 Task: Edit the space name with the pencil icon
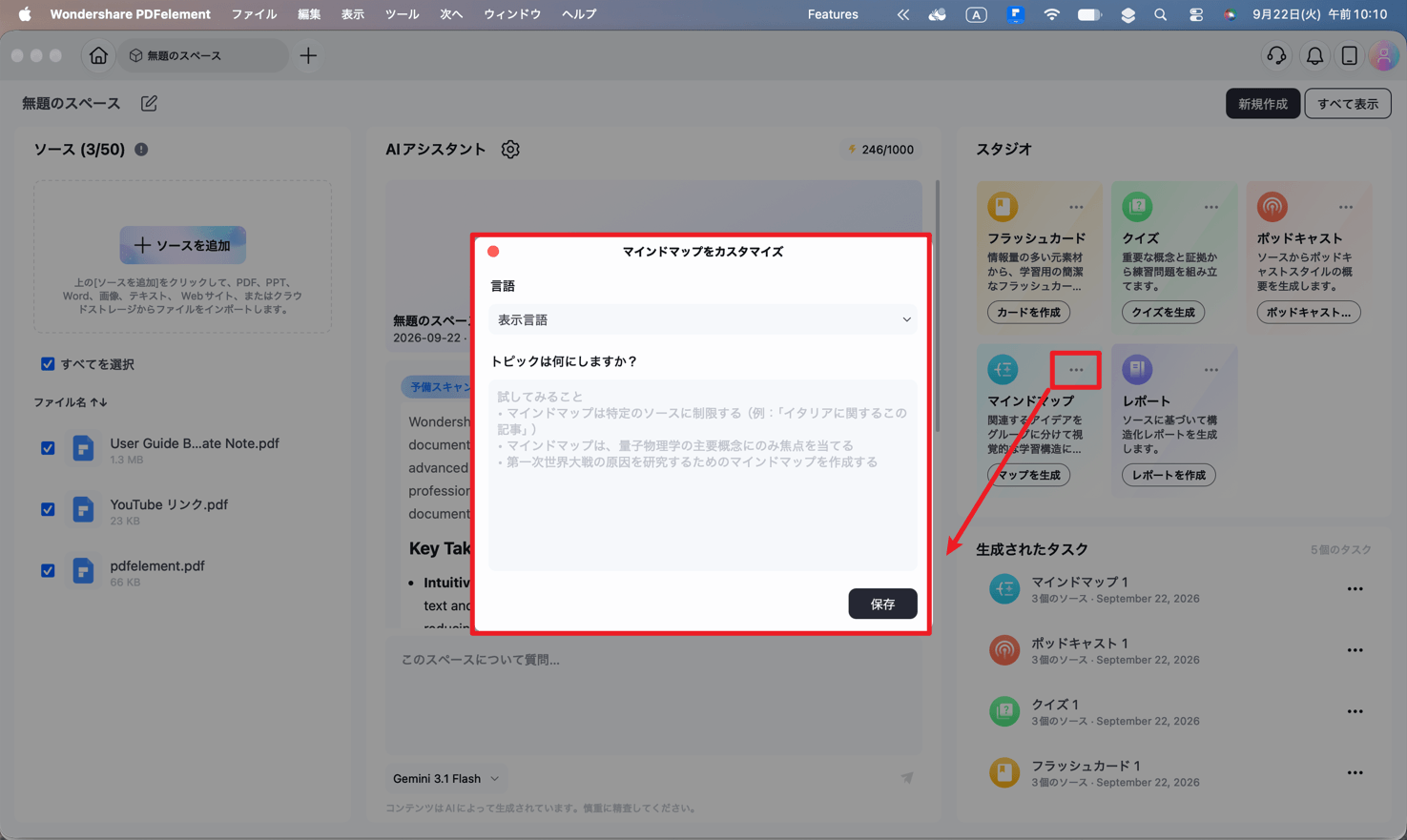149,103
